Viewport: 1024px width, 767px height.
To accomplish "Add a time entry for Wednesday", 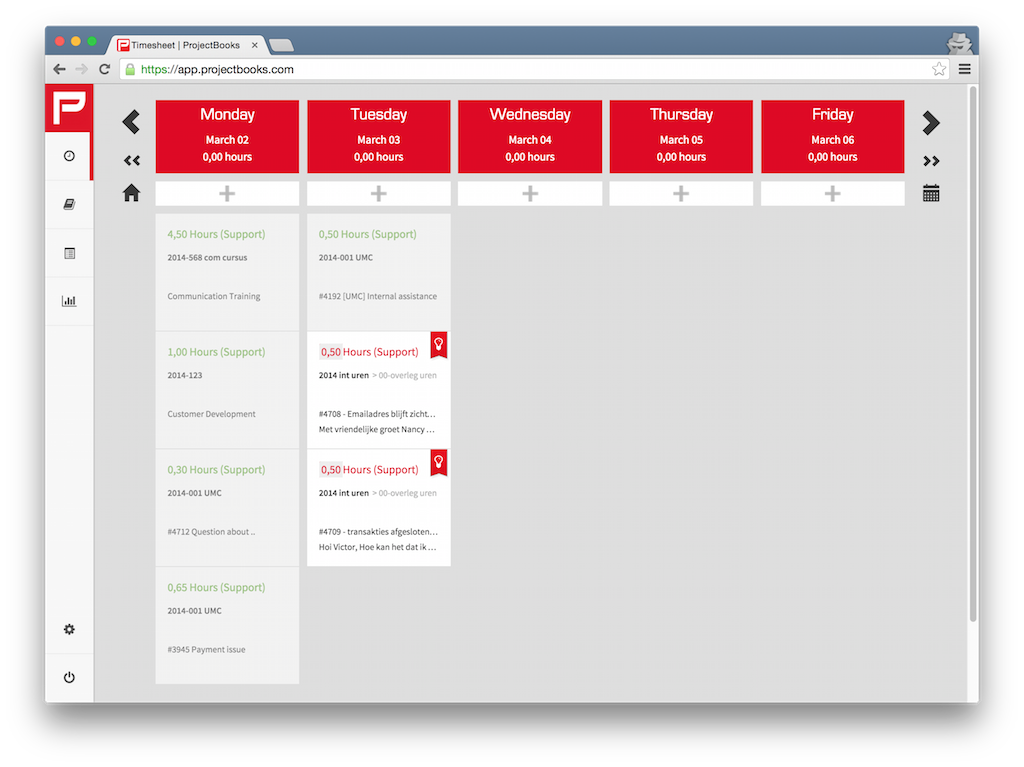I will [530, 194].
